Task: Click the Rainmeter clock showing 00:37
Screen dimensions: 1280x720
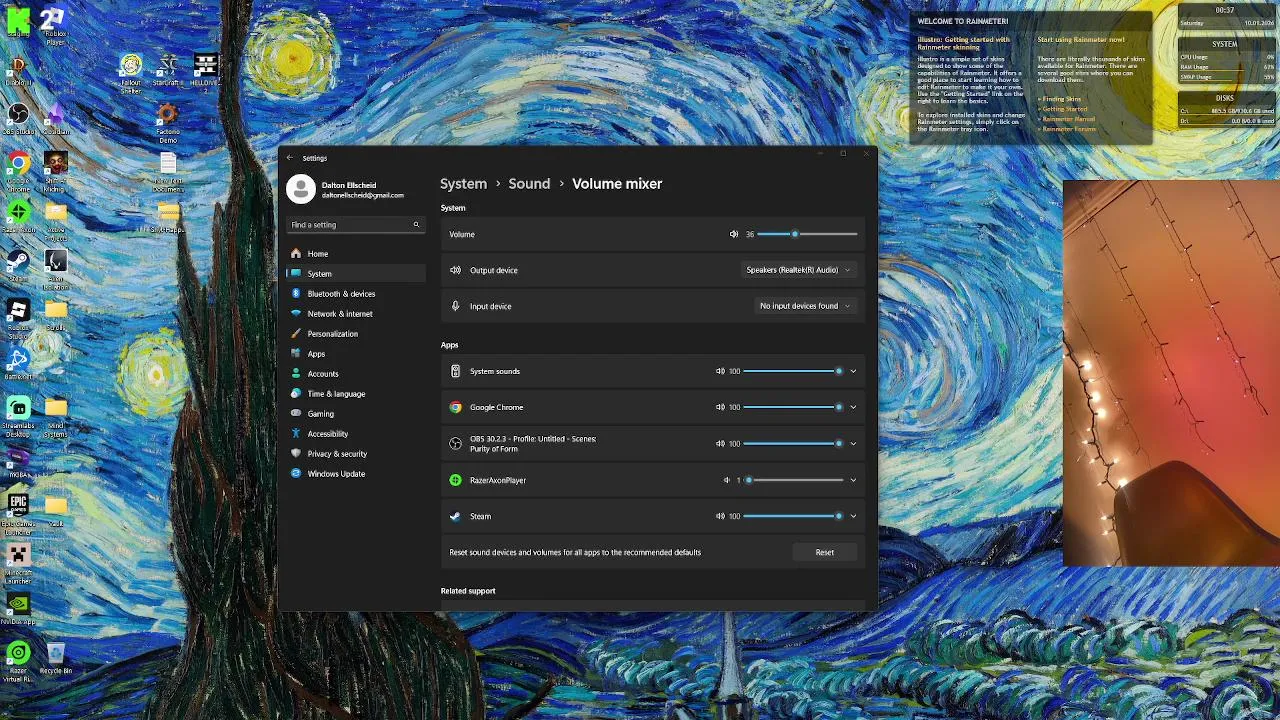Action: pos(1226,16)
